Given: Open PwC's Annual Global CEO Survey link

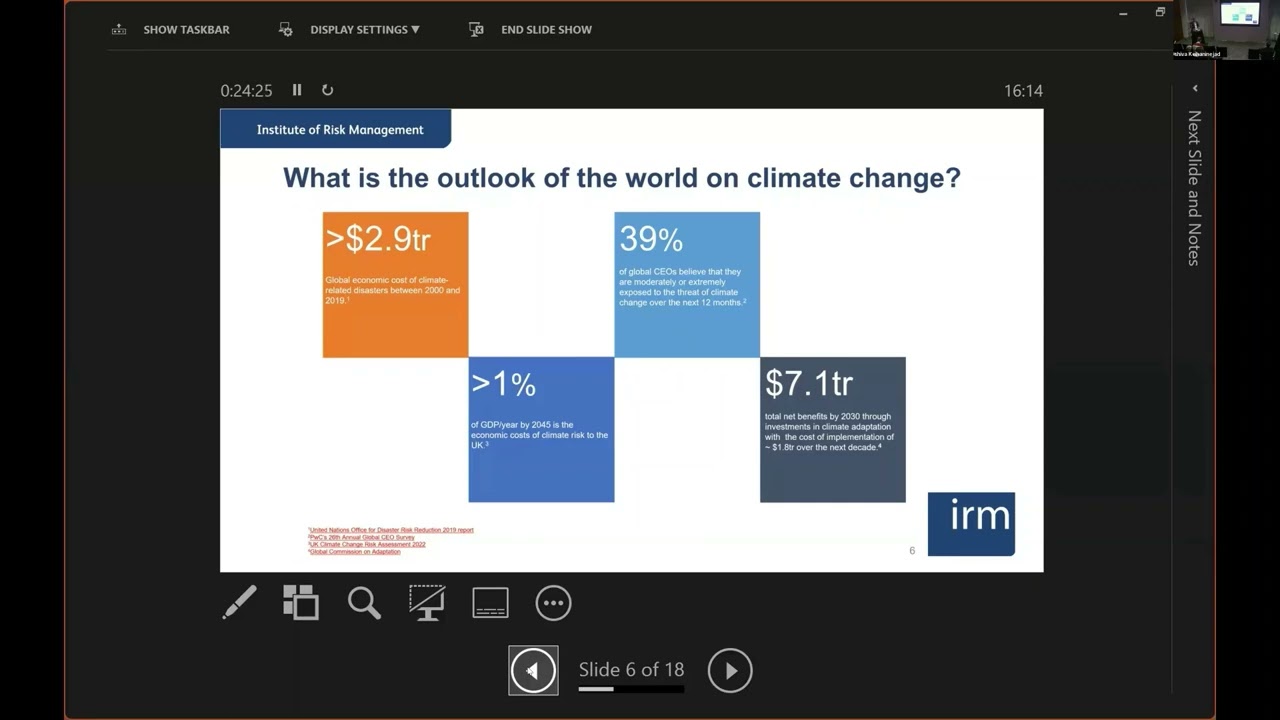Looking at the screenshot, I should click(x=361, y=537).
